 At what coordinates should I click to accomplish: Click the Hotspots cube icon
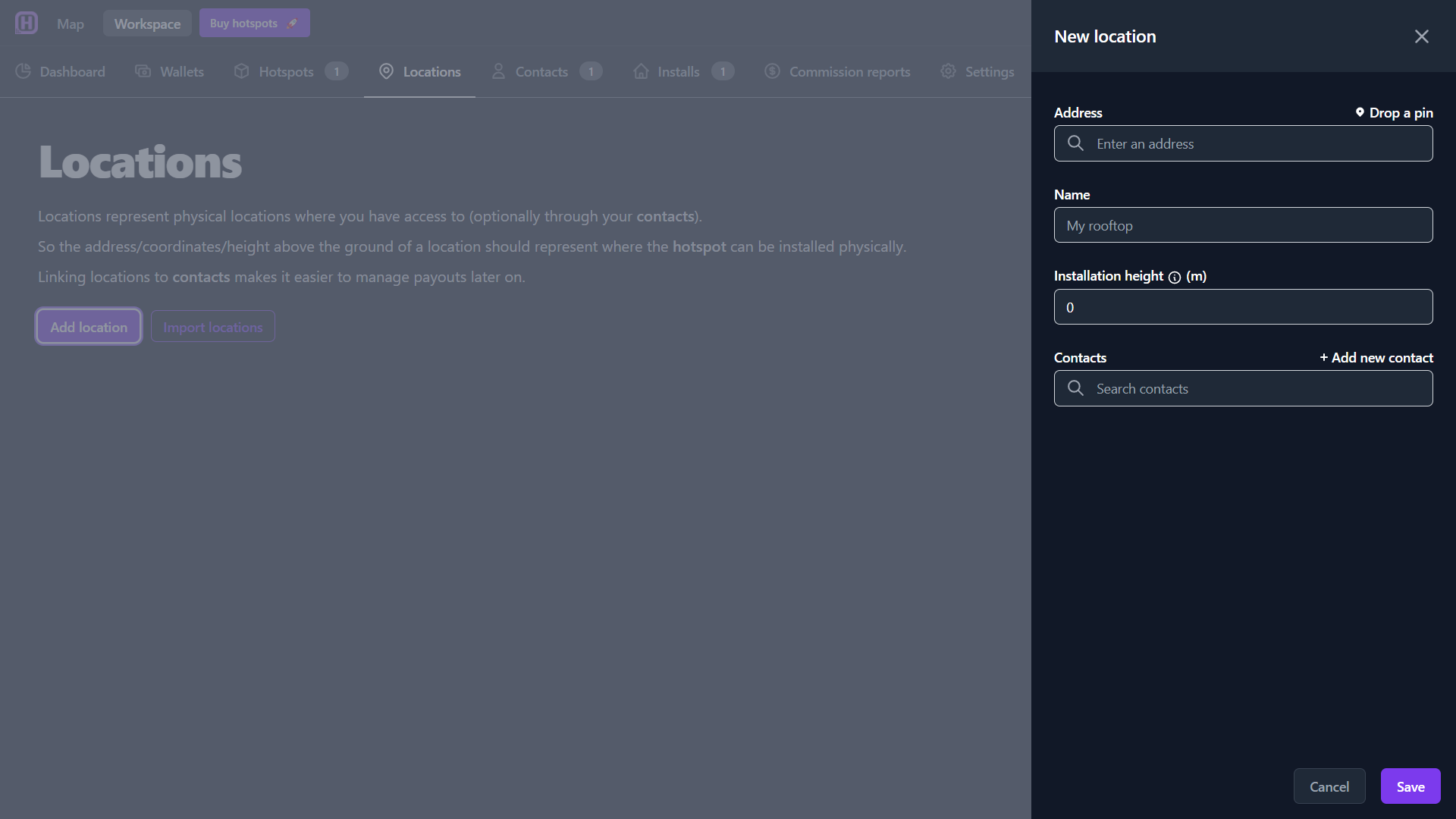[x=241, y=71]
